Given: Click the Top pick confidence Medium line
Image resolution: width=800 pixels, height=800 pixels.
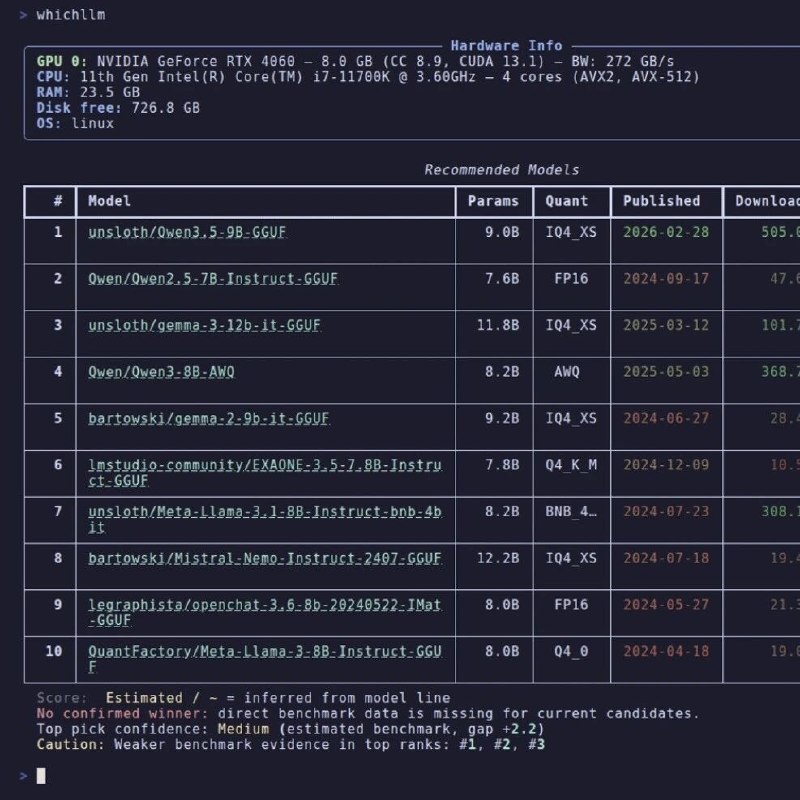Looking at the screenshot, I should 290,729.
